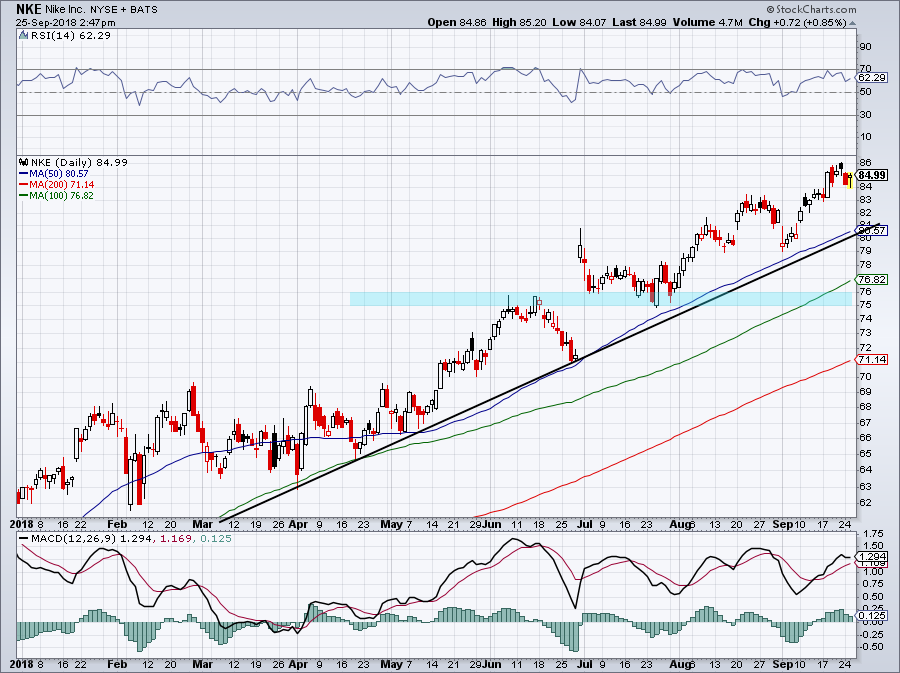Image resolution: width=900 pixels, height=673 pixels.
Task: Click the 'Sep' date label under the price panel
Action: (x=782, y=524)
